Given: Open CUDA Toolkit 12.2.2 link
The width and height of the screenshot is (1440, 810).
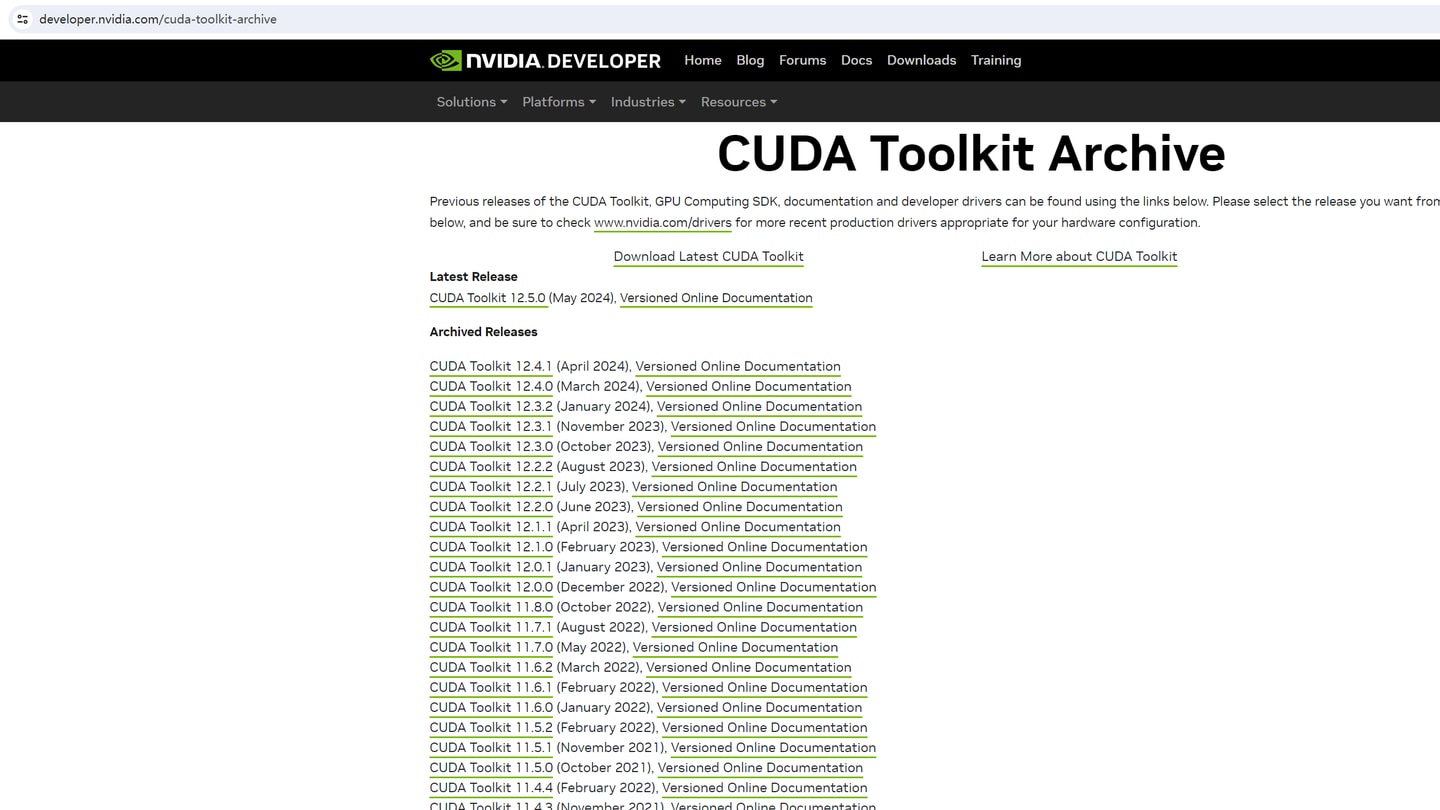Looking at the screenshot, I should (491, 466).
